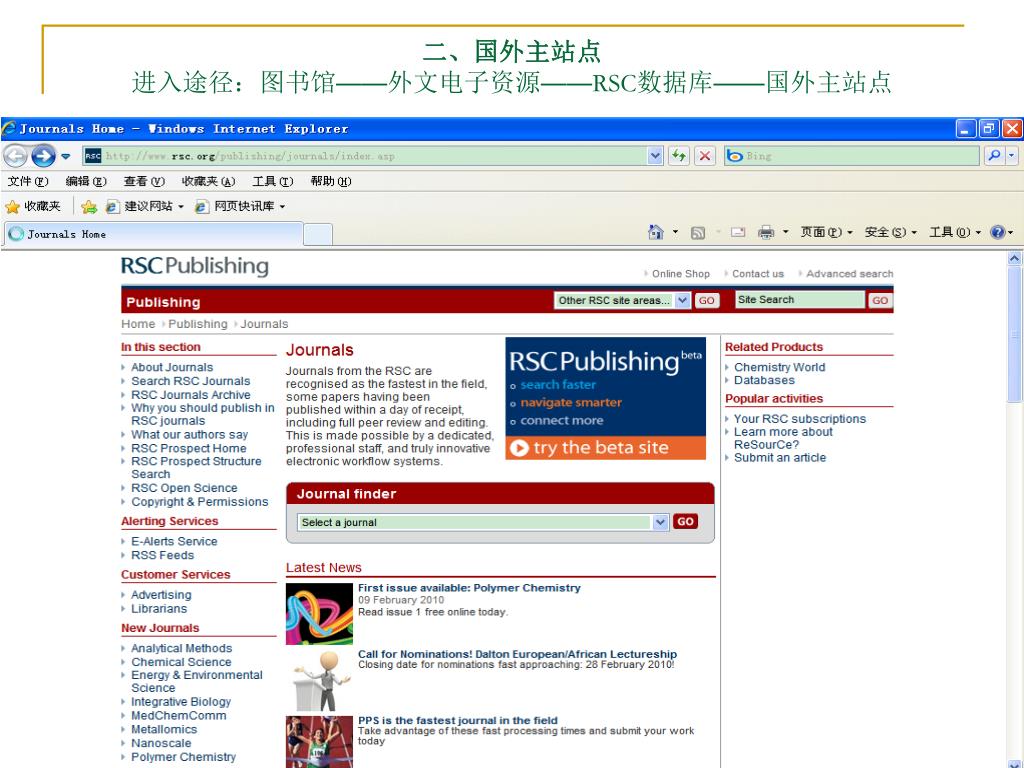Open the 文件(F) menu
This screenshot has height=768, width=1024.
click(28, 181)
